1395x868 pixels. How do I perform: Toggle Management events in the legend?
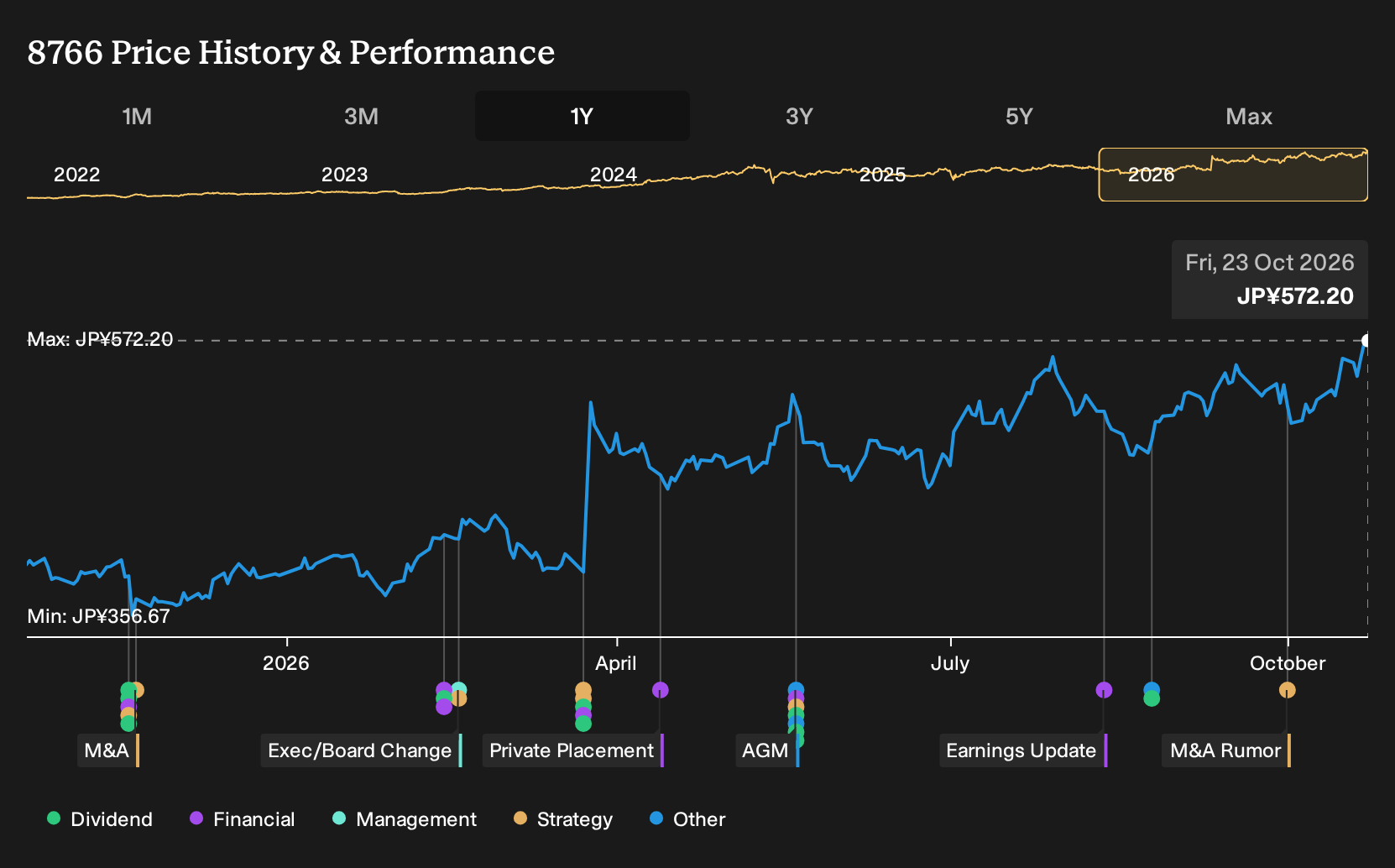point(405,819)
